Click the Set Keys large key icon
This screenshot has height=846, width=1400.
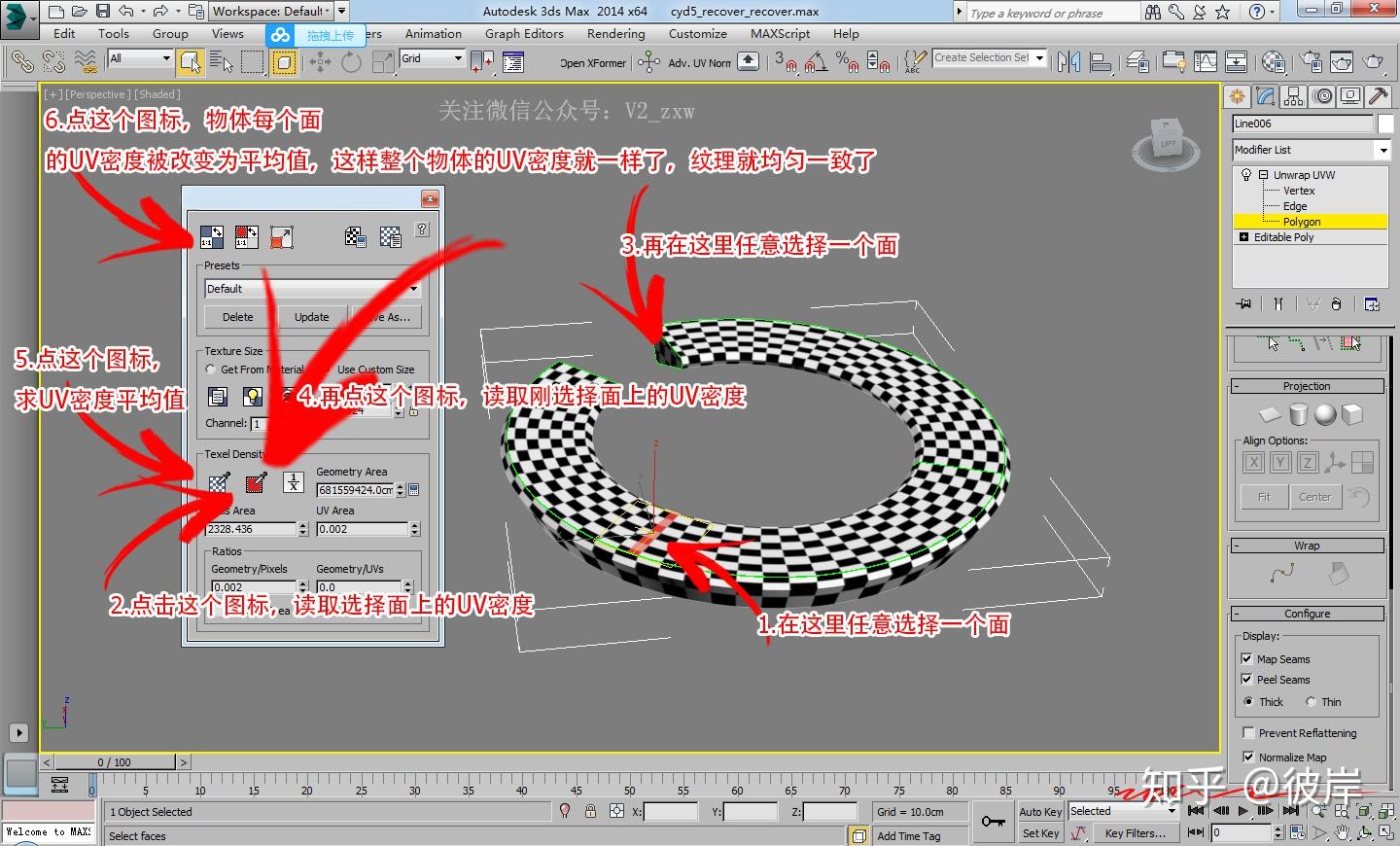[x=993, y=822]
